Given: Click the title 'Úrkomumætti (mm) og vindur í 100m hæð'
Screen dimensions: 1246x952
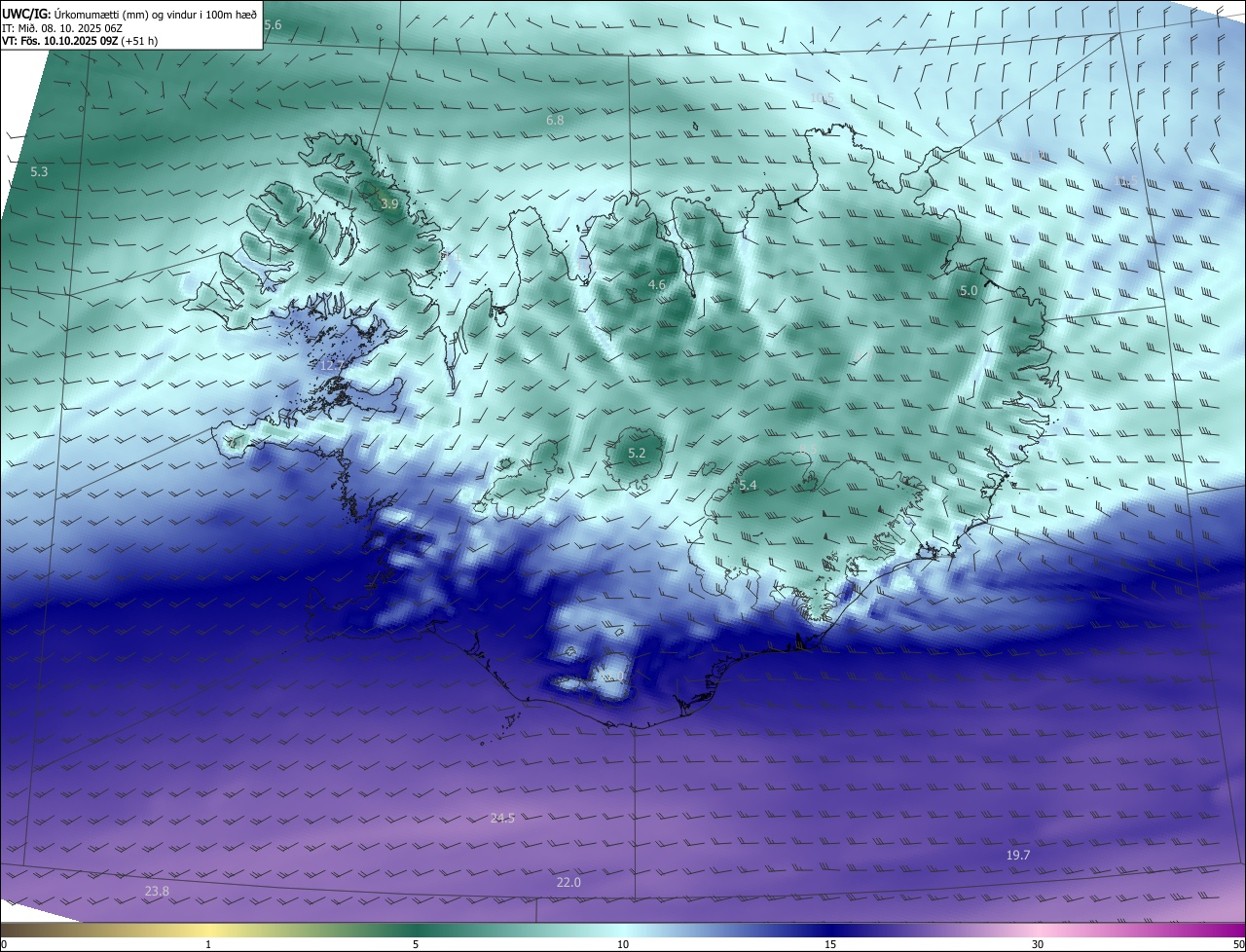Looking at the screenshot, I should click(x=156, y=15).
